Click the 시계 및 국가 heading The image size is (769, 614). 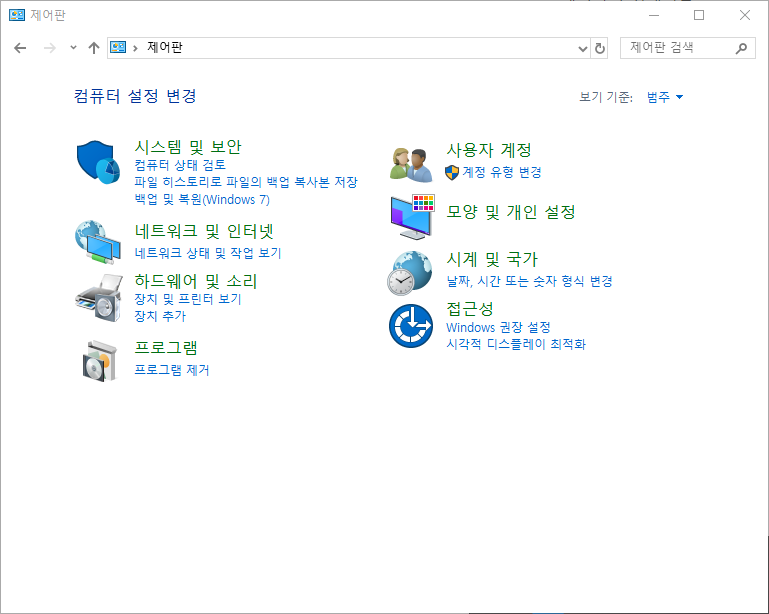(x=491, y=259)
